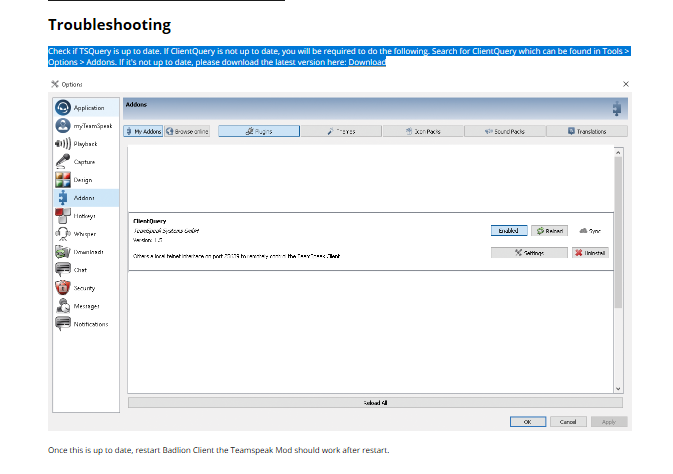Click the ClientQuery plugin name
673x474 pixels.
149,221
